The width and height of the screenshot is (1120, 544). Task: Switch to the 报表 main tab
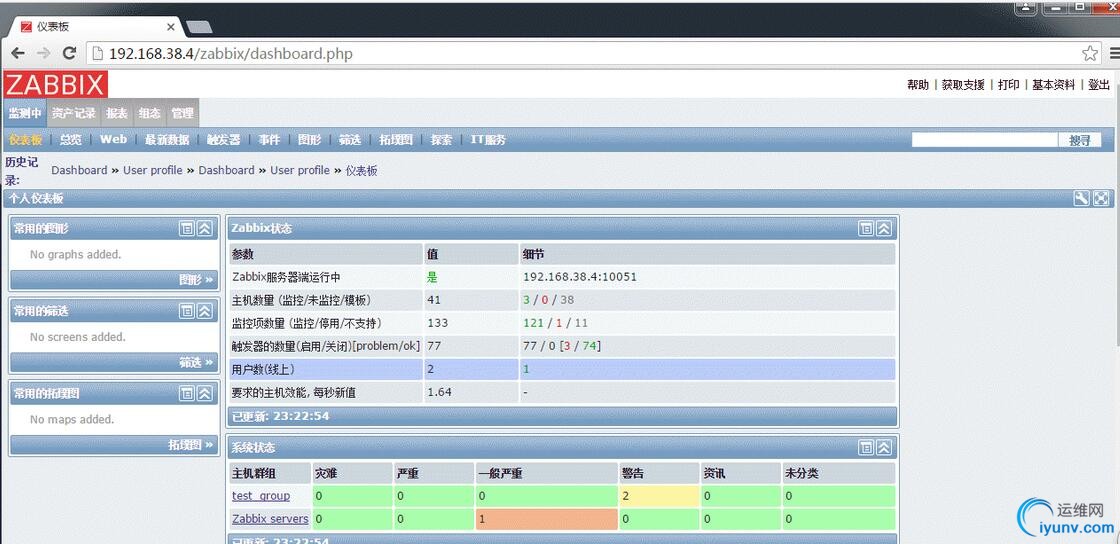click(116, 113)
